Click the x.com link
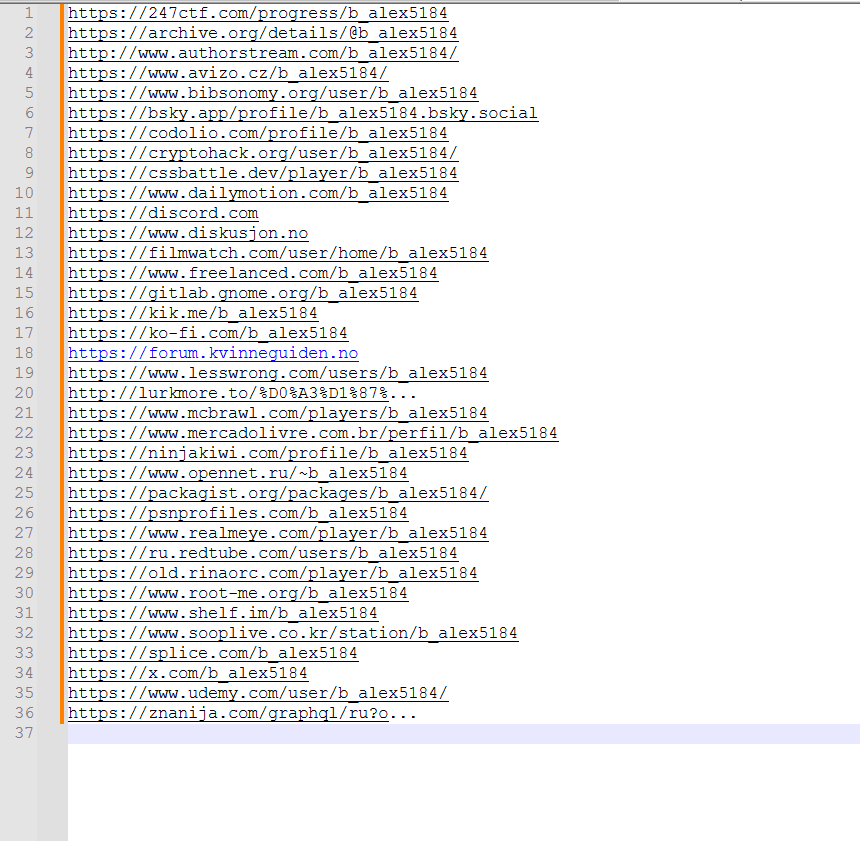Viewport: 860px width, 841px height. pyautogui.click(x=188, y=673)
